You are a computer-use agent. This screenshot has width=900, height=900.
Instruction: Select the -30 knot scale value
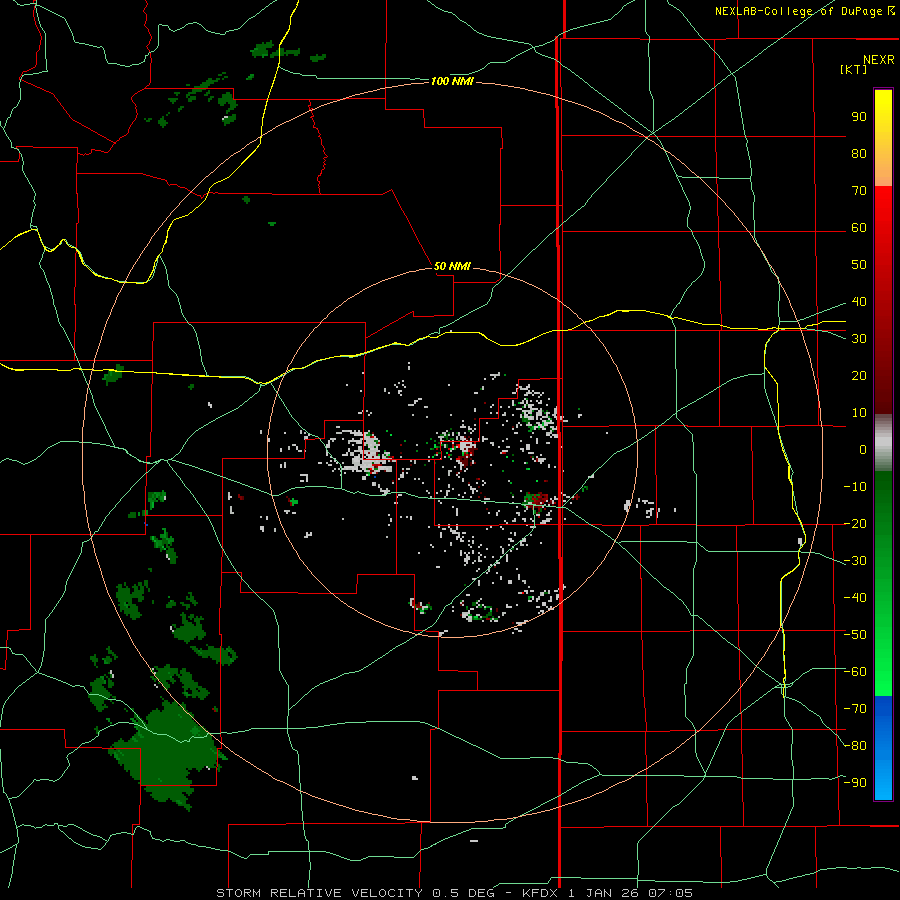(x=855, y=561)
